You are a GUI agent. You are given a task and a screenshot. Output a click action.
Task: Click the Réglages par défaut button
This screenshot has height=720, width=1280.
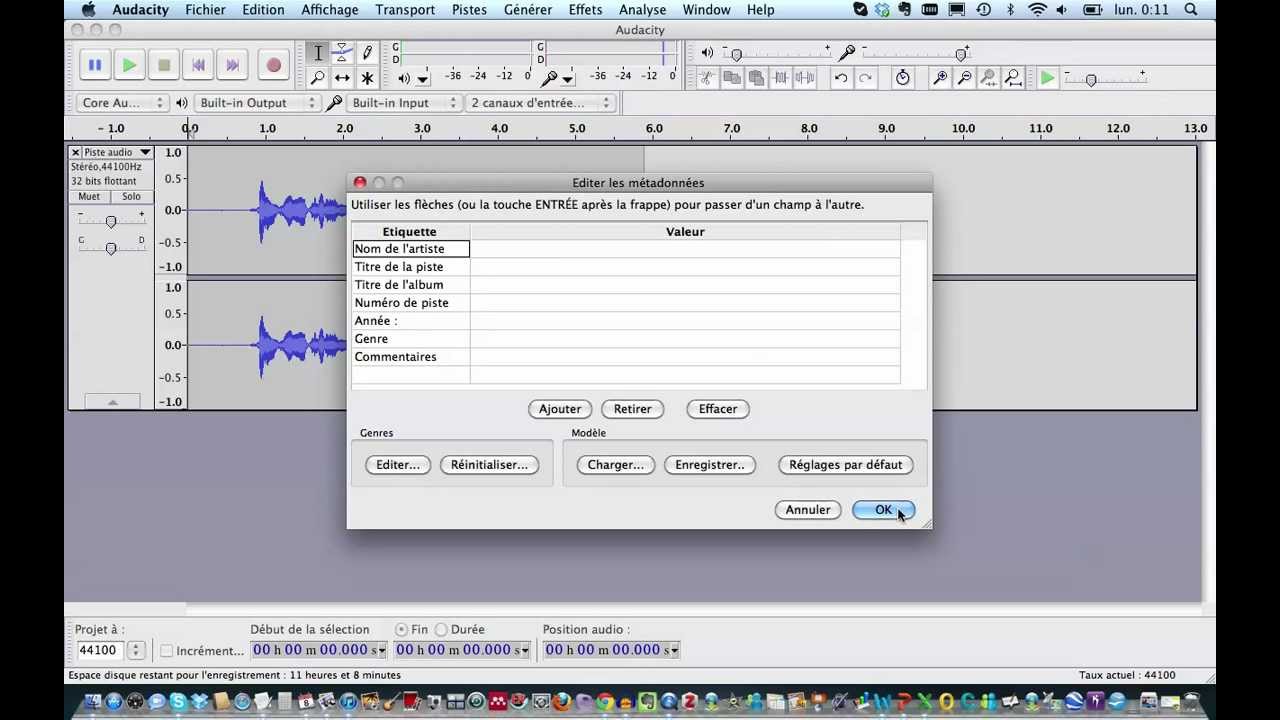click(x=845, y=465)
